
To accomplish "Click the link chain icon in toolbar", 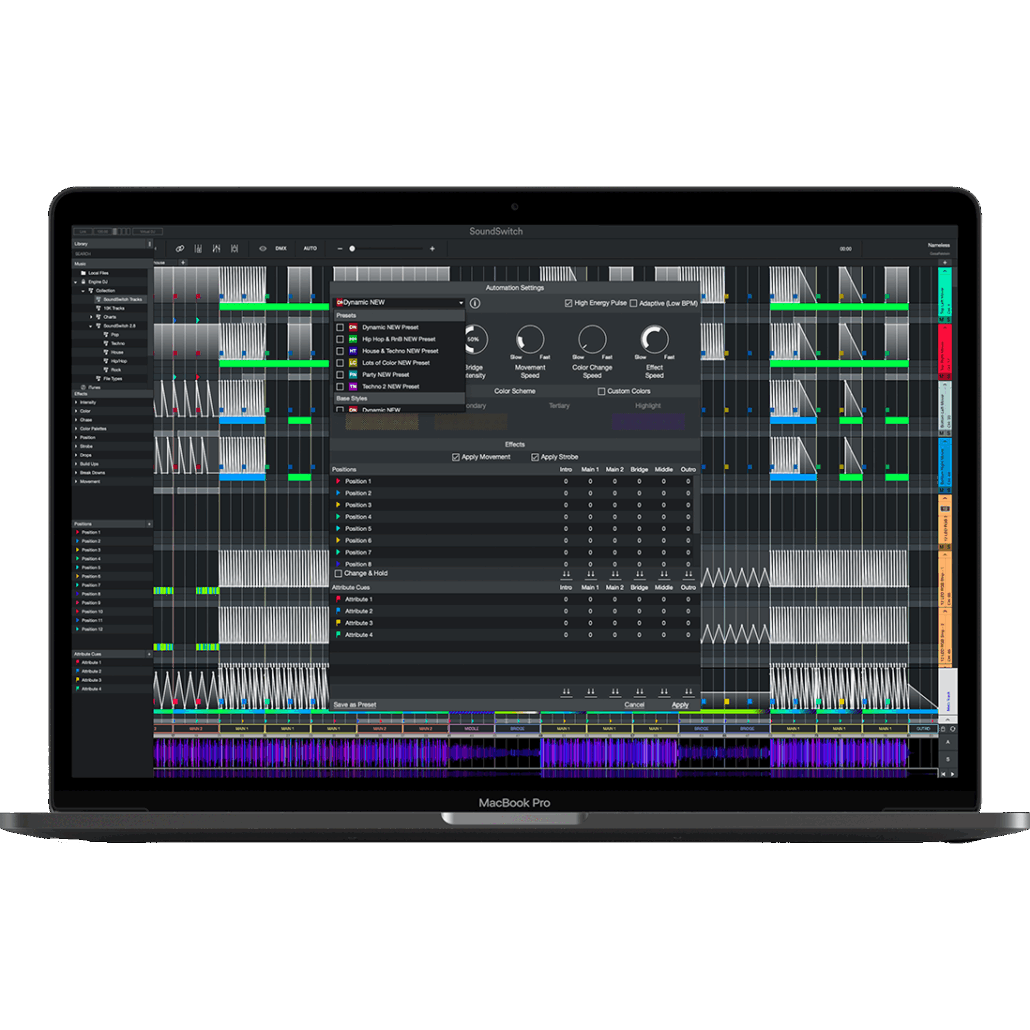I will 180,248.
